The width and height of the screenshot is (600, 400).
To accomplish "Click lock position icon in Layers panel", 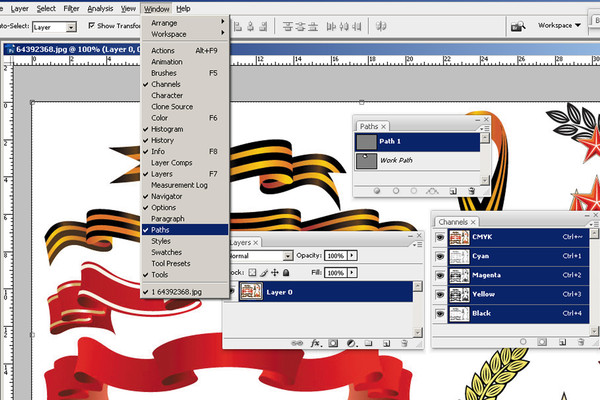I will (274, 272).
